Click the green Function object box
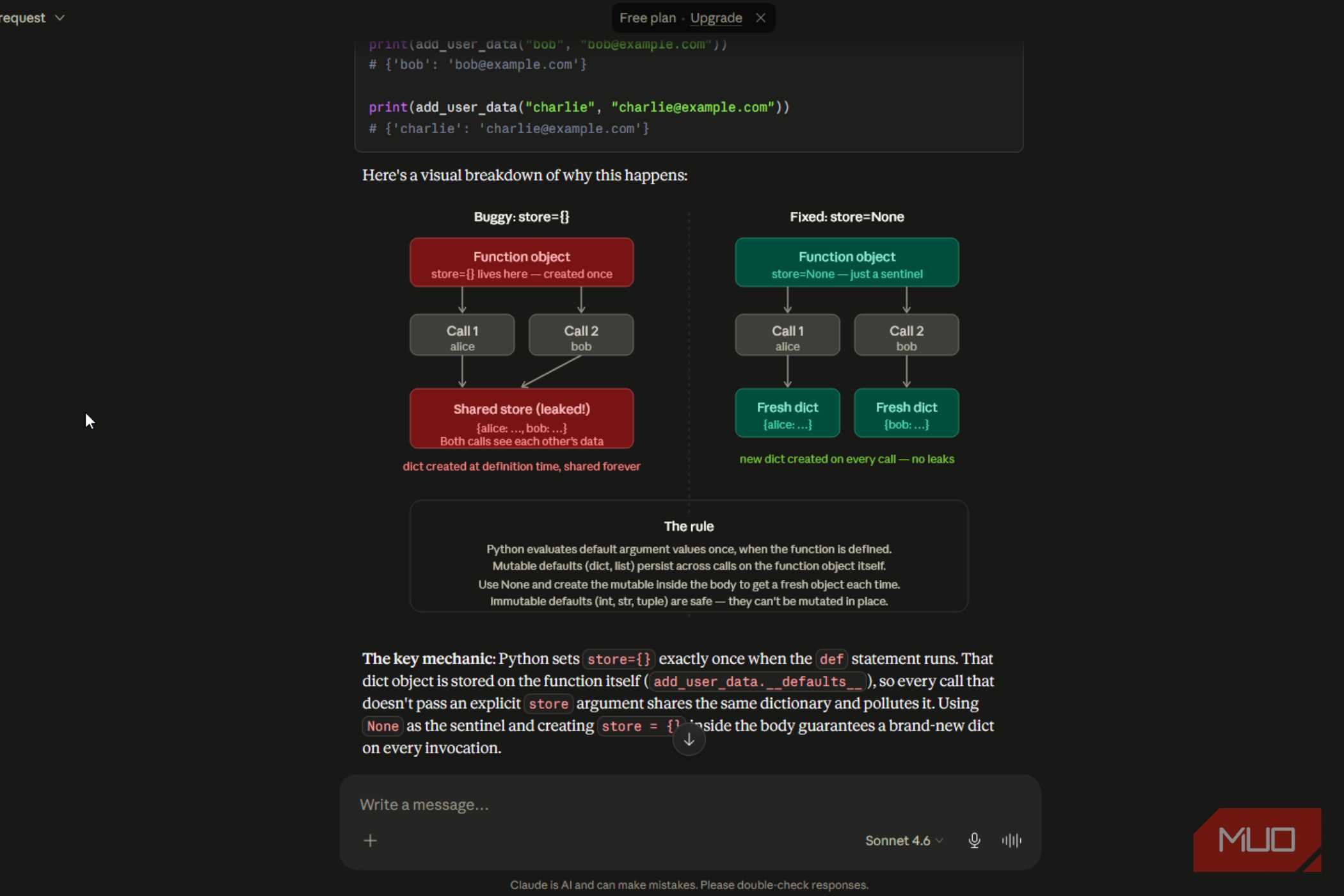Image resolution: width=1344 pixels, height=896 pixels. click(x=847, y=262)
